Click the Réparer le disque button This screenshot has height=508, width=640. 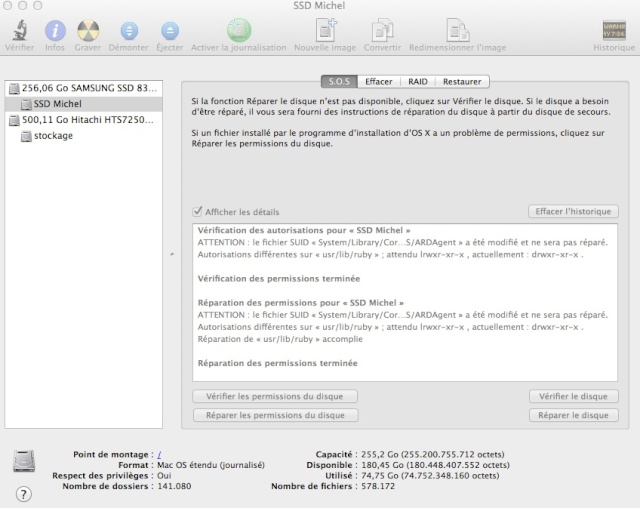(x=573, y=415)
